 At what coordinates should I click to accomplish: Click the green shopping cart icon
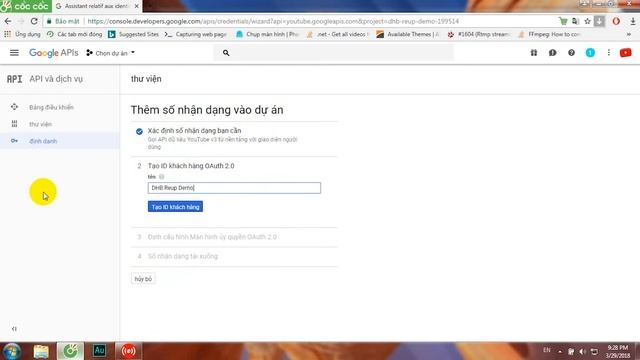563,21
